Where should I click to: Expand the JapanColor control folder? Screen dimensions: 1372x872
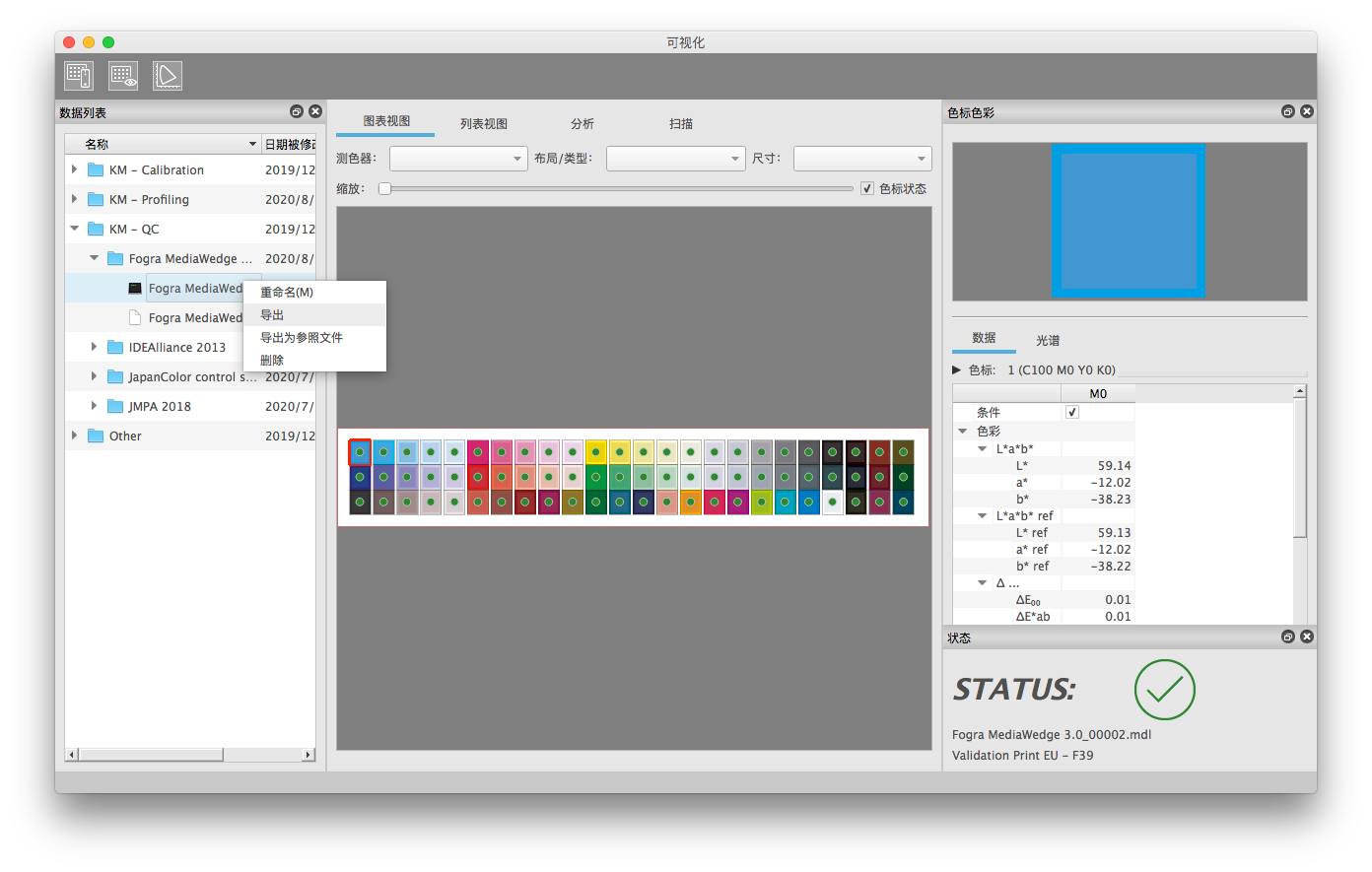(x=95, y=376)
